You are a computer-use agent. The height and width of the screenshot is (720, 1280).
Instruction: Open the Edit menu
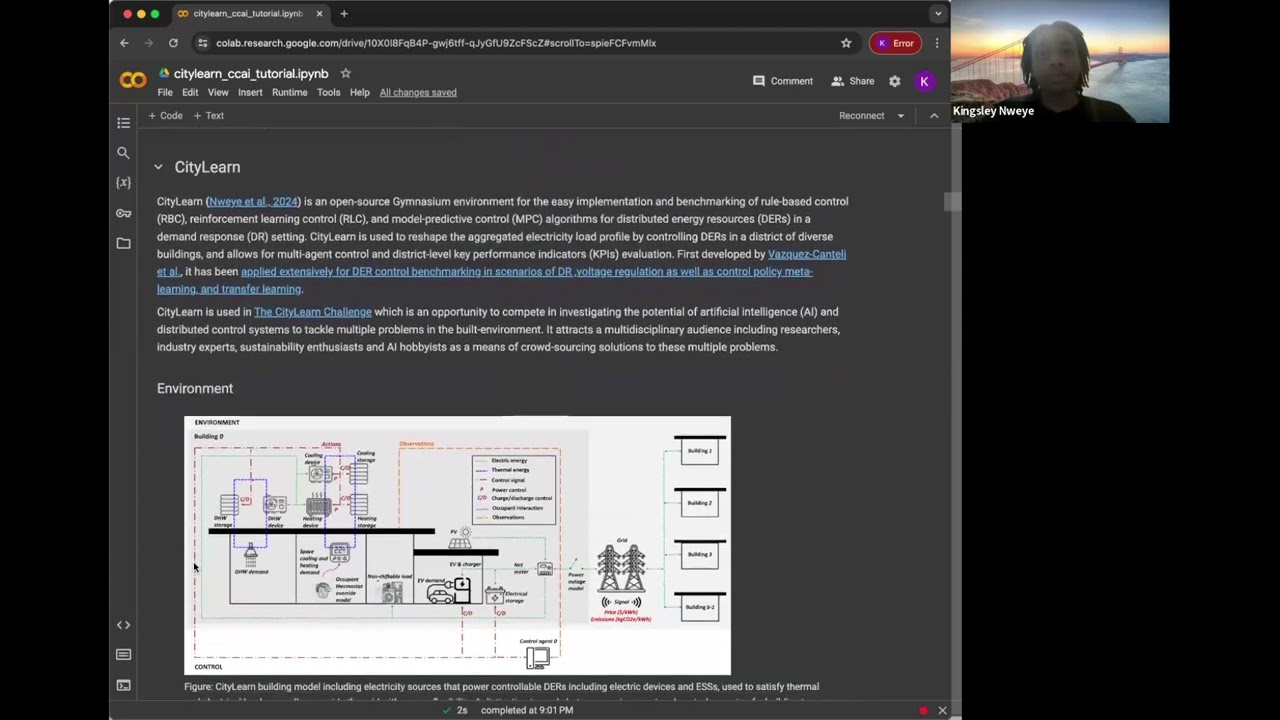[x=190, y=93]
